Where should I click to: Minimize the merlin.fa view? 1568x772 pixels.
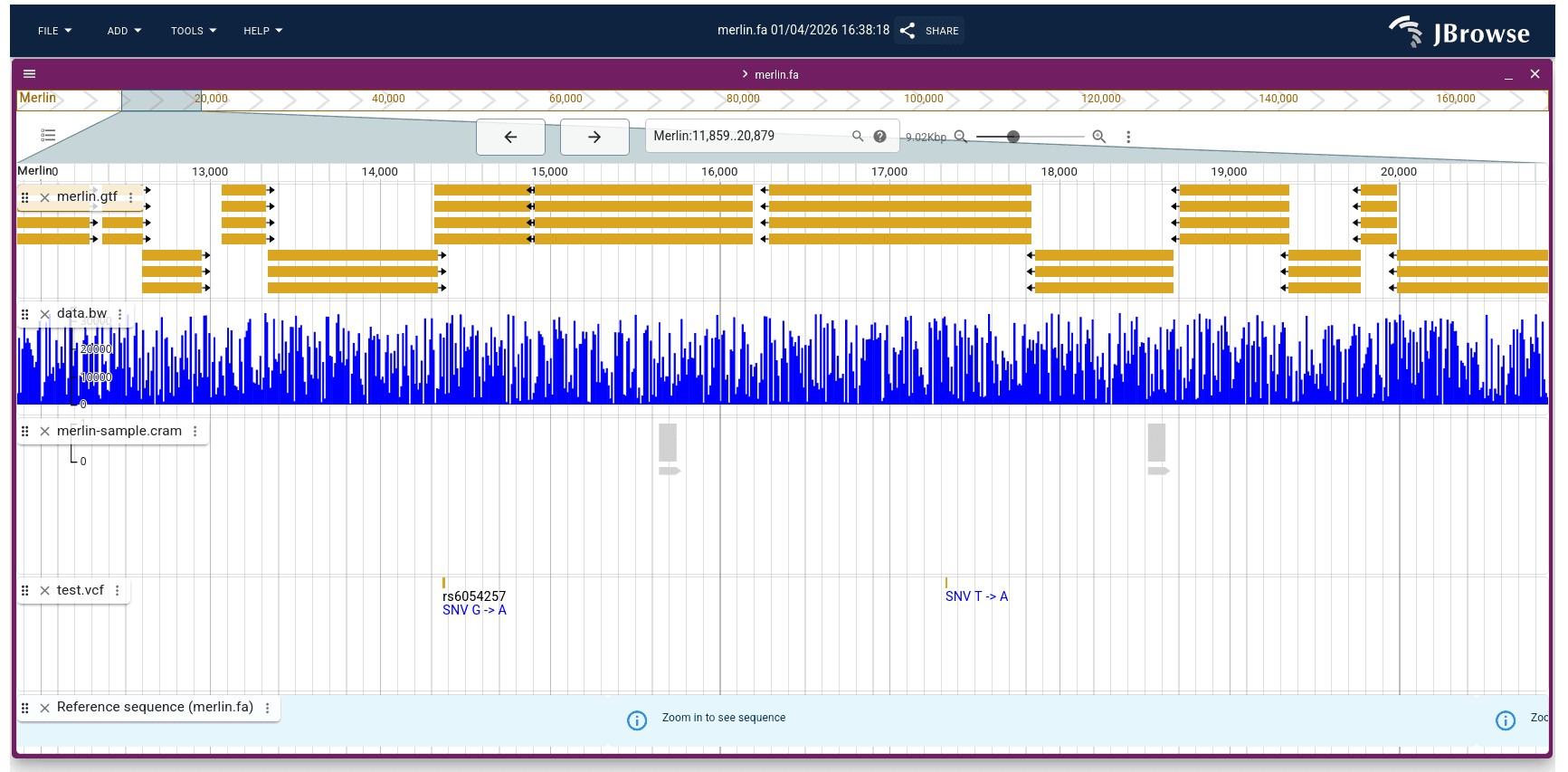1508,74
